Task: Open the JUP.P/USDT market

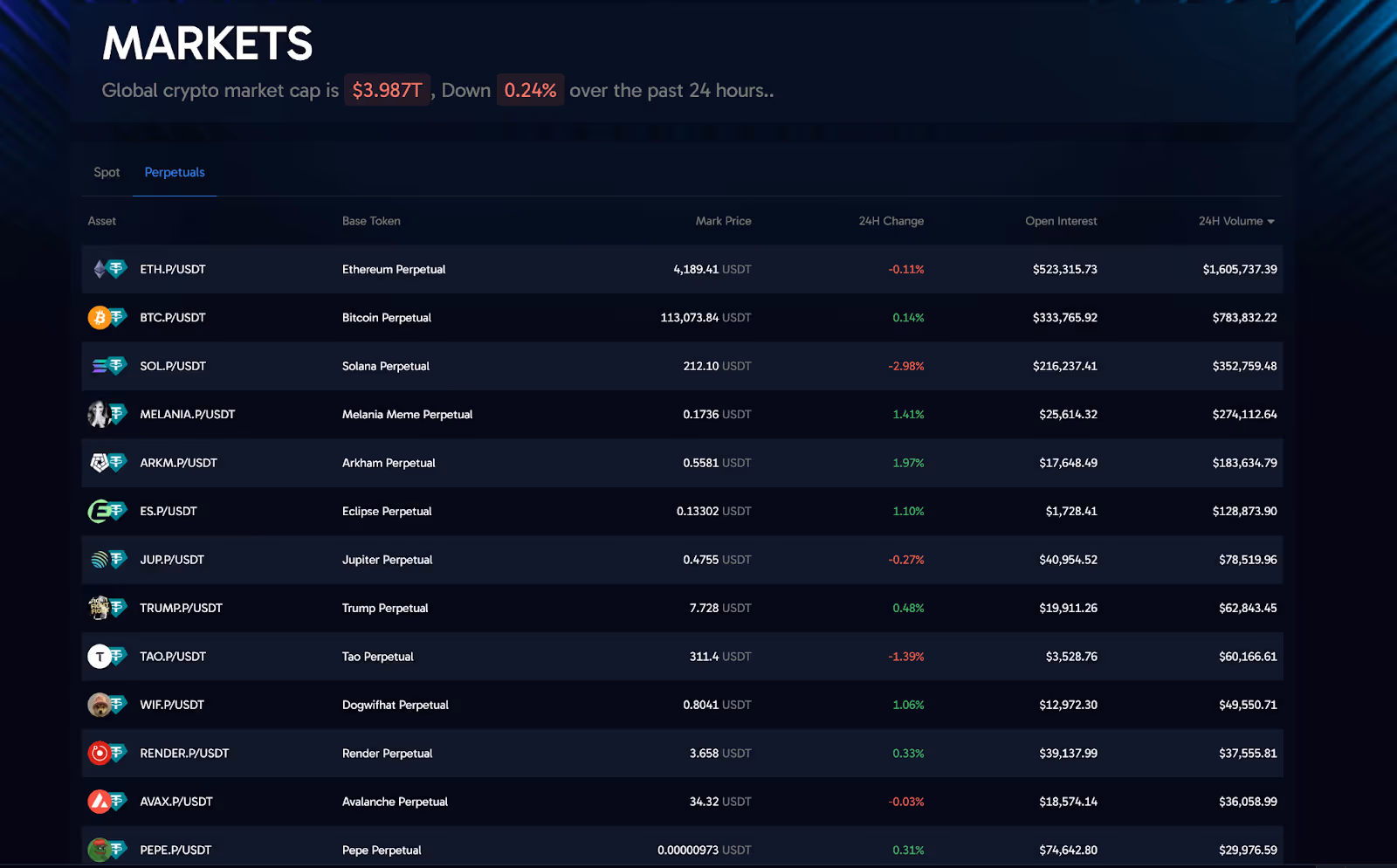Action: coord(172,560)
